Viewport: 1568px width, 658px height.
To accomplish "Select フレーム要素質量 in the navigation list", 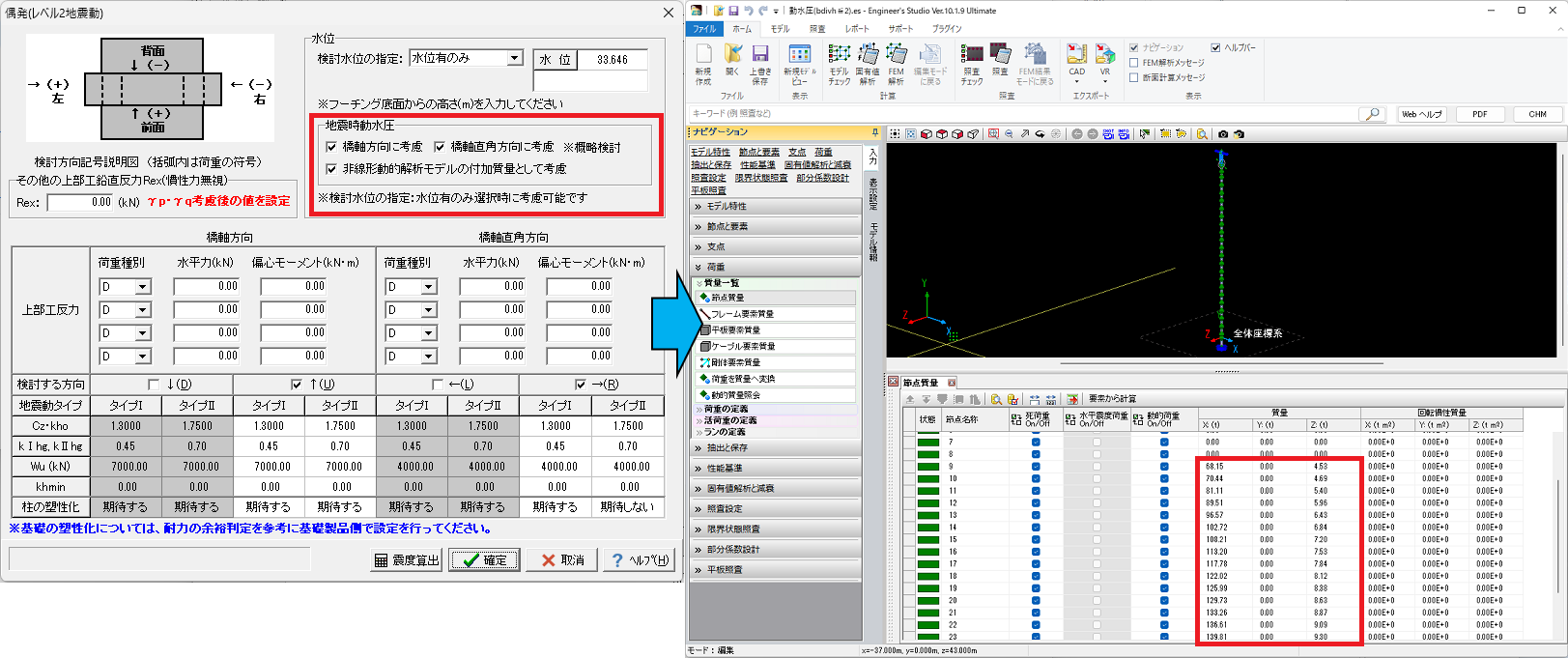I will point(741,314).
